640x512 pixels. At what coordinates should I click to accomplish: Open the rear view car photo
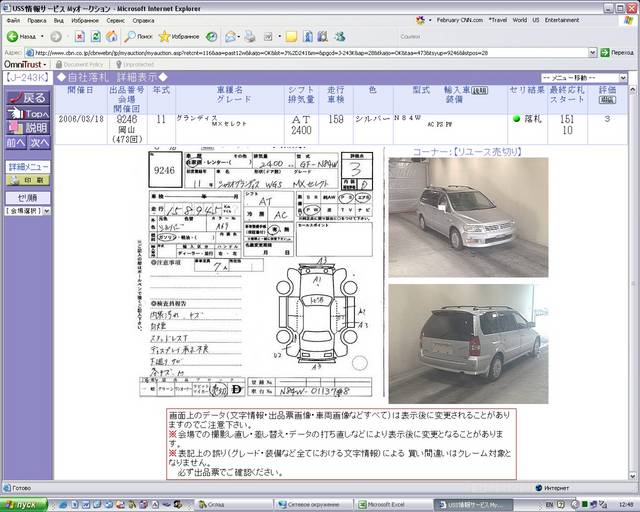tap(468, 344)
